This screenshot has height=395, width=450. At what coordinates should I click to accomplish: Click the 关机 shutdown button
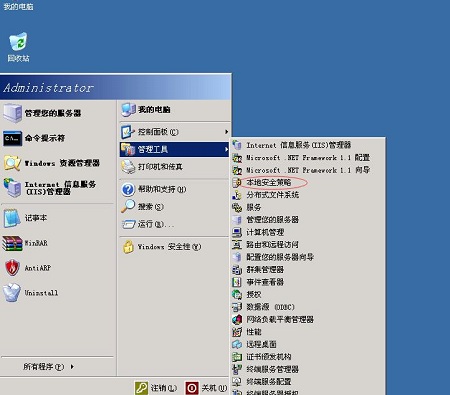click(206, 388)
